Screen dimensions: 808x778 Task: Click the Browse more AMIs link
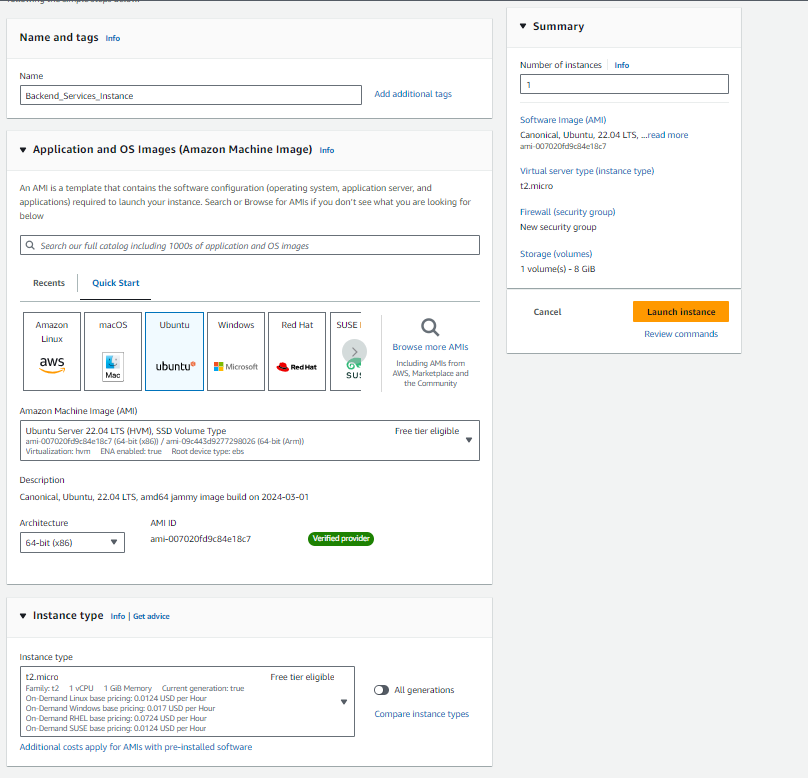430,347
